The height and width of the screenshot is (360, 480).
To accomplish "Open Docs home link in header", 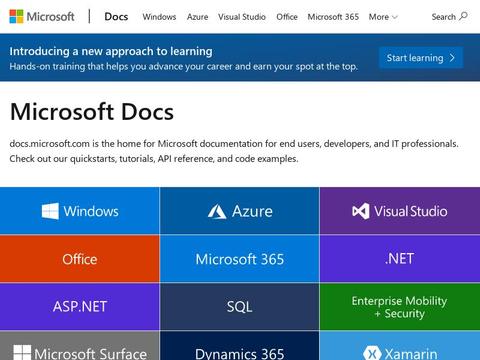I will (x=116, y=16).
